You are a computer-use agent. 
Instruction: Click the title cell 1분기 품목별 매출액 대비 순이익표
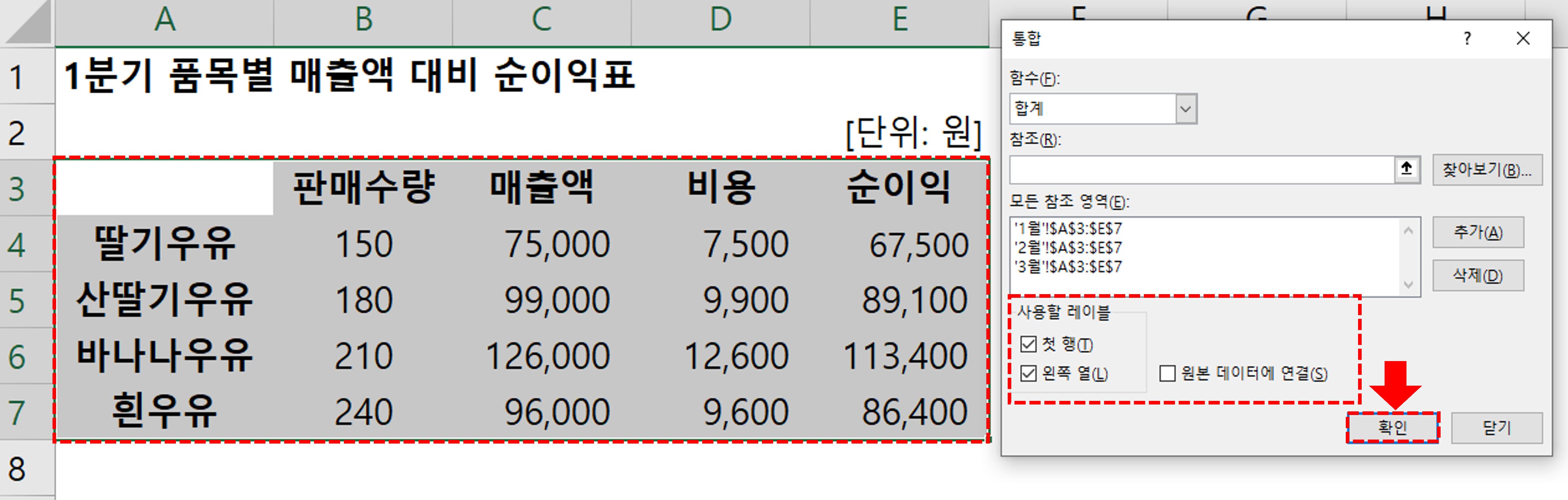click(349, 76)
